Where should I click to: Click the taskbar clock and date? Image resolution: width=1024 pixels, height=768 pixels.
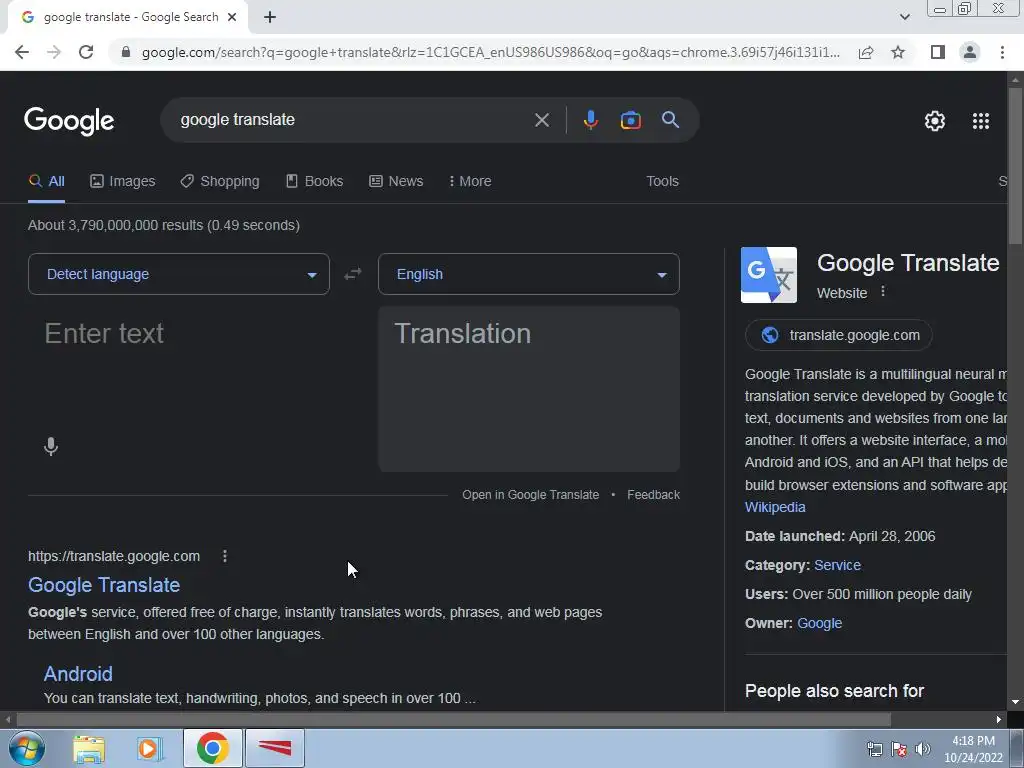coord(973,749)
